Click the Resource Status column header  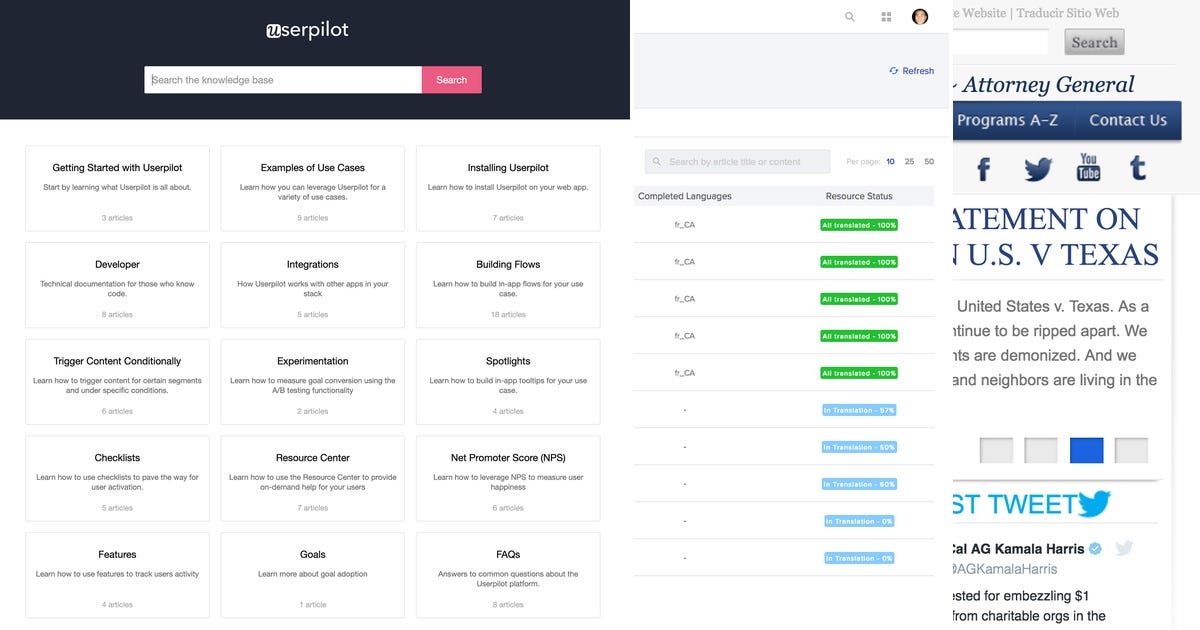(x=859, y=196)
